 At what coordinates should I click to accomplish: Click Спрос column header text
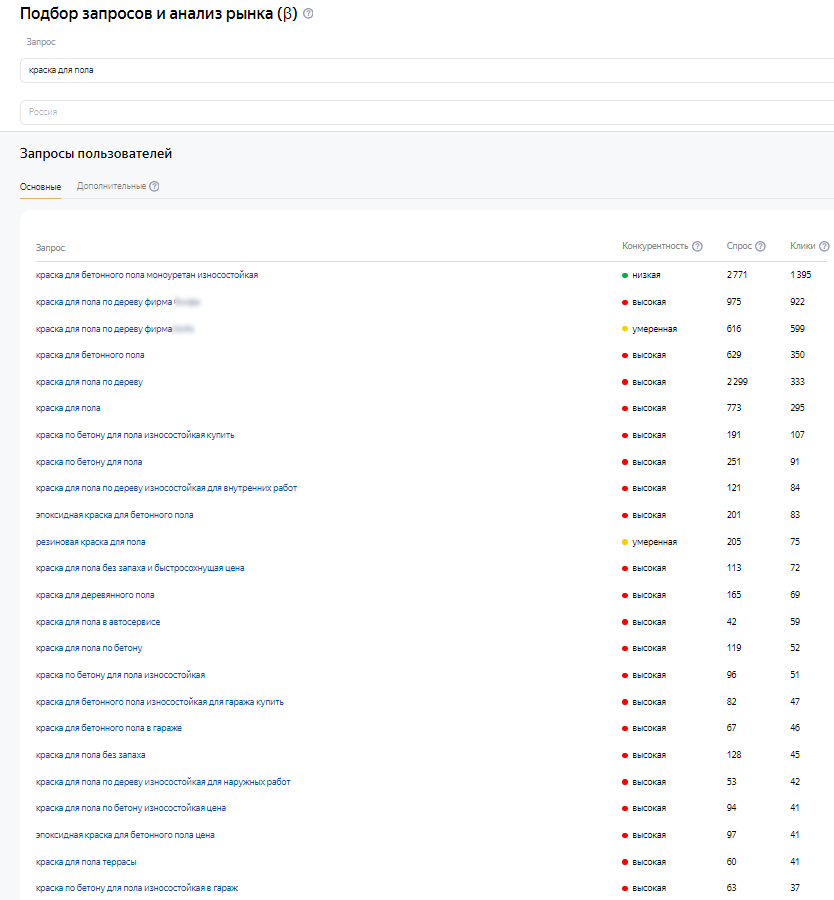pyautogui.click(x=739, y=246)
